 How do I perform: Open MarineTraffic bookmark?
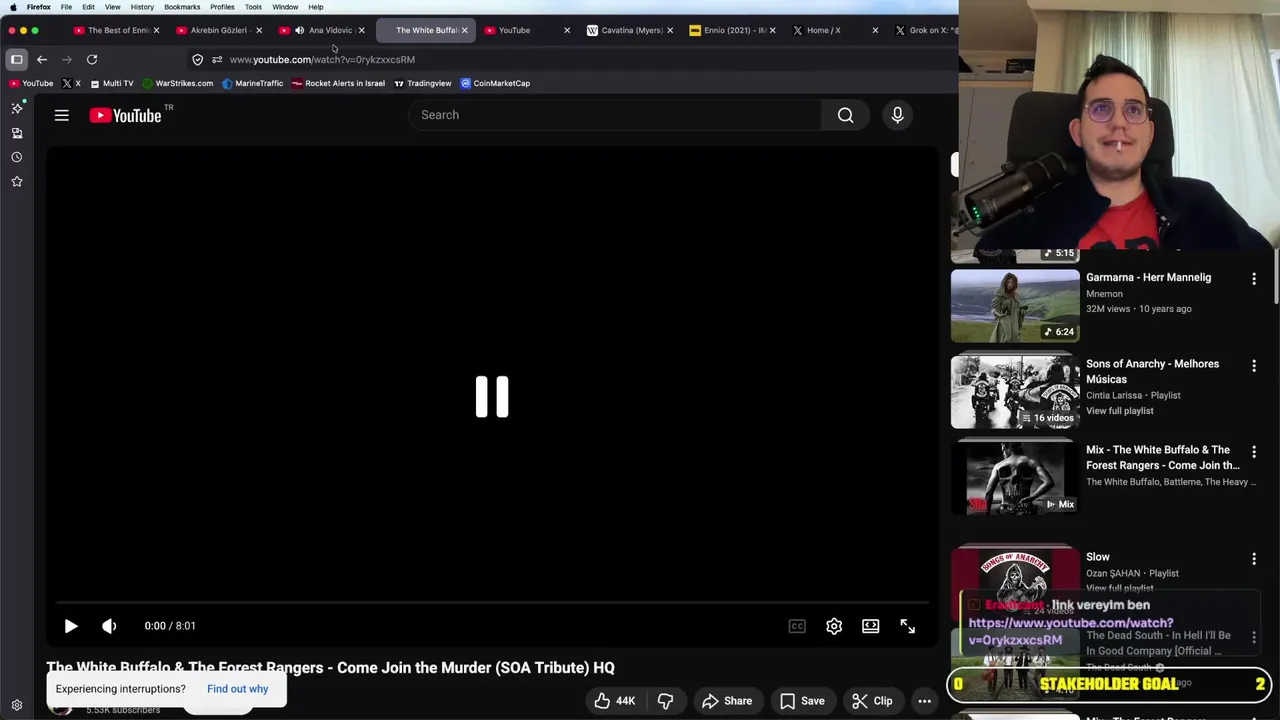tap(252, 84)
